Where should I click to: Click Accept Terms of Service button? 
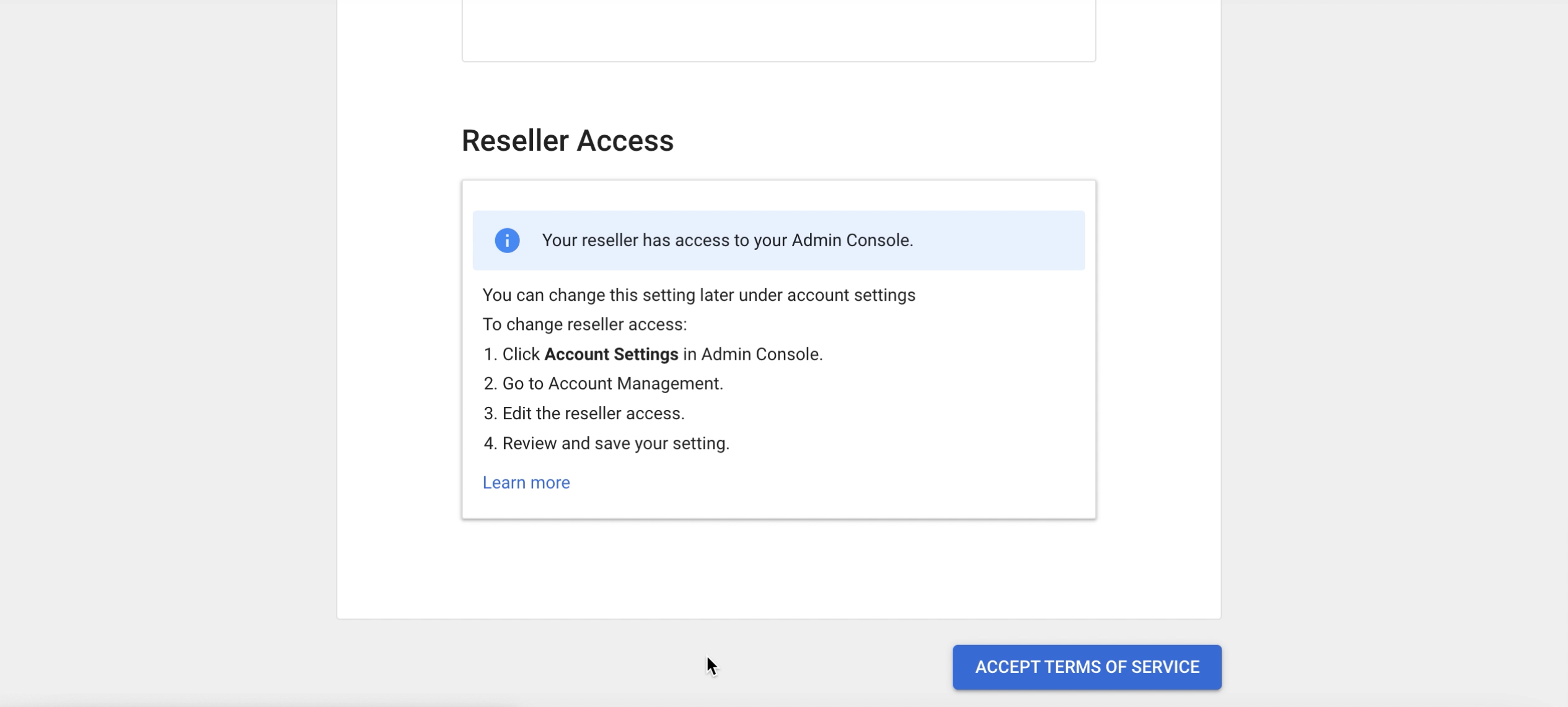pyautogui.click(x=1087, y=667)
